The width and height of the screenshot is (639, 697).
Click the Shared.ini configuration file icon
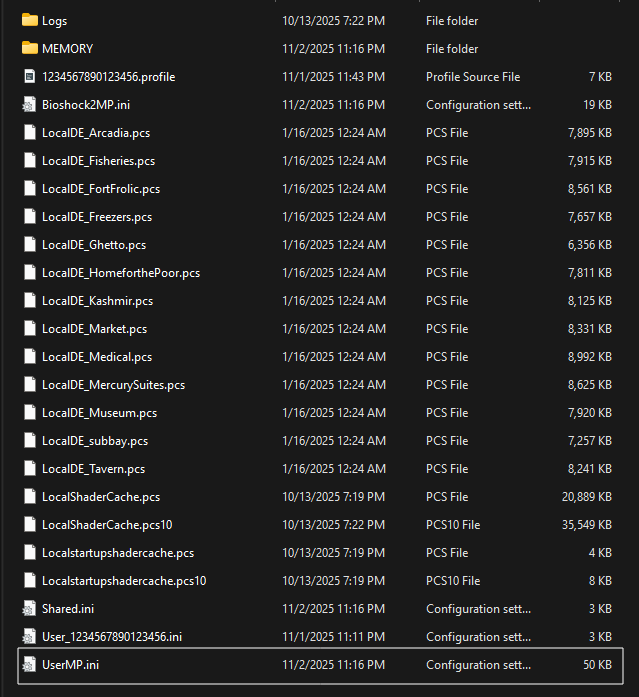point(29,608)
